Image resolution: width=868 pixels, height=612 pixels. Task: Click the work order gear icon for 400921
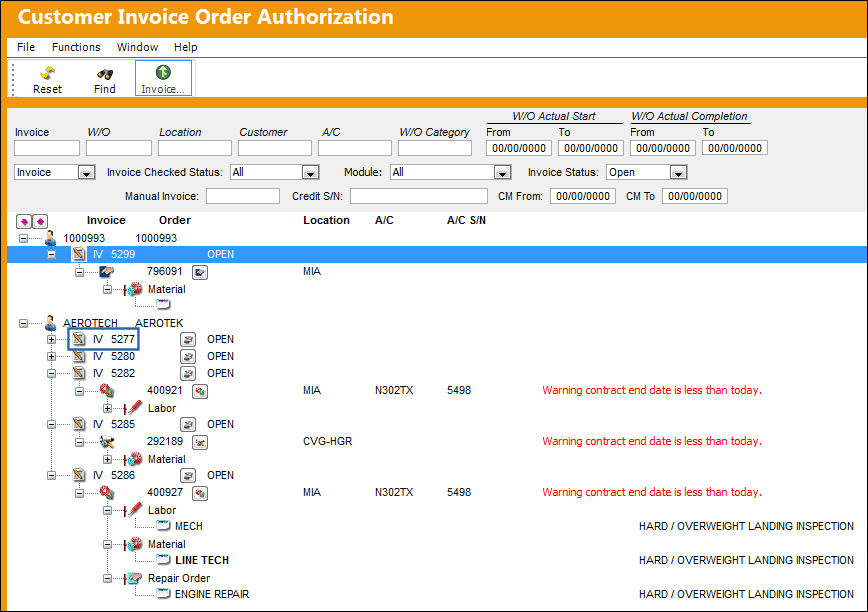point(106,391)
